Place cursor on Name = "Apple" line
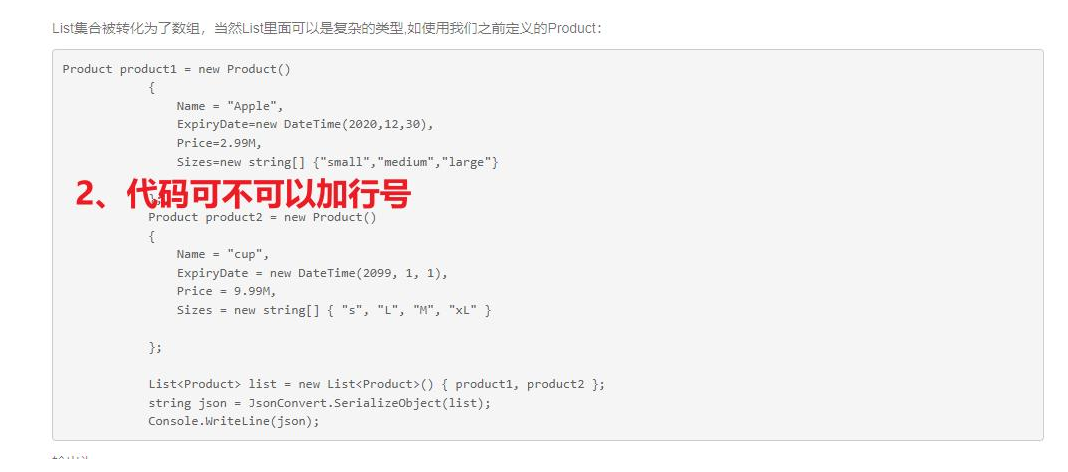1068x472 pixels. [x=230, y=106]
